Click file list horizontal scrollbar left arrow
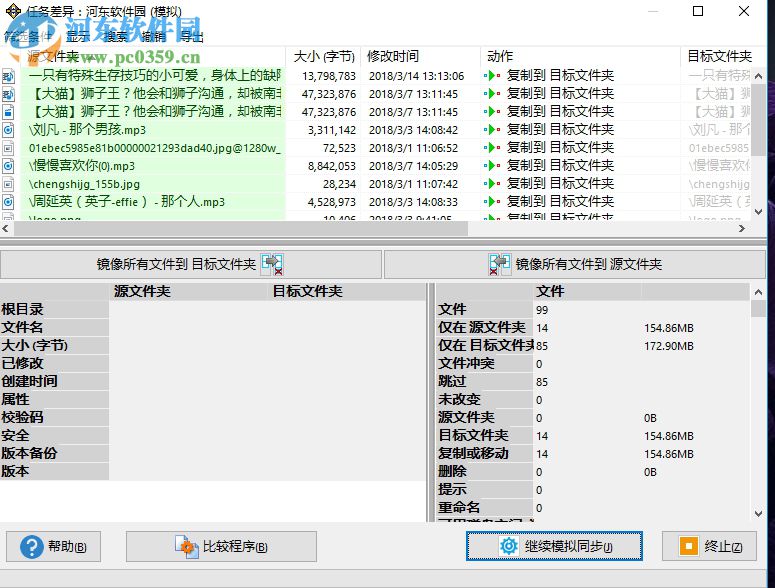 (5, 228)
